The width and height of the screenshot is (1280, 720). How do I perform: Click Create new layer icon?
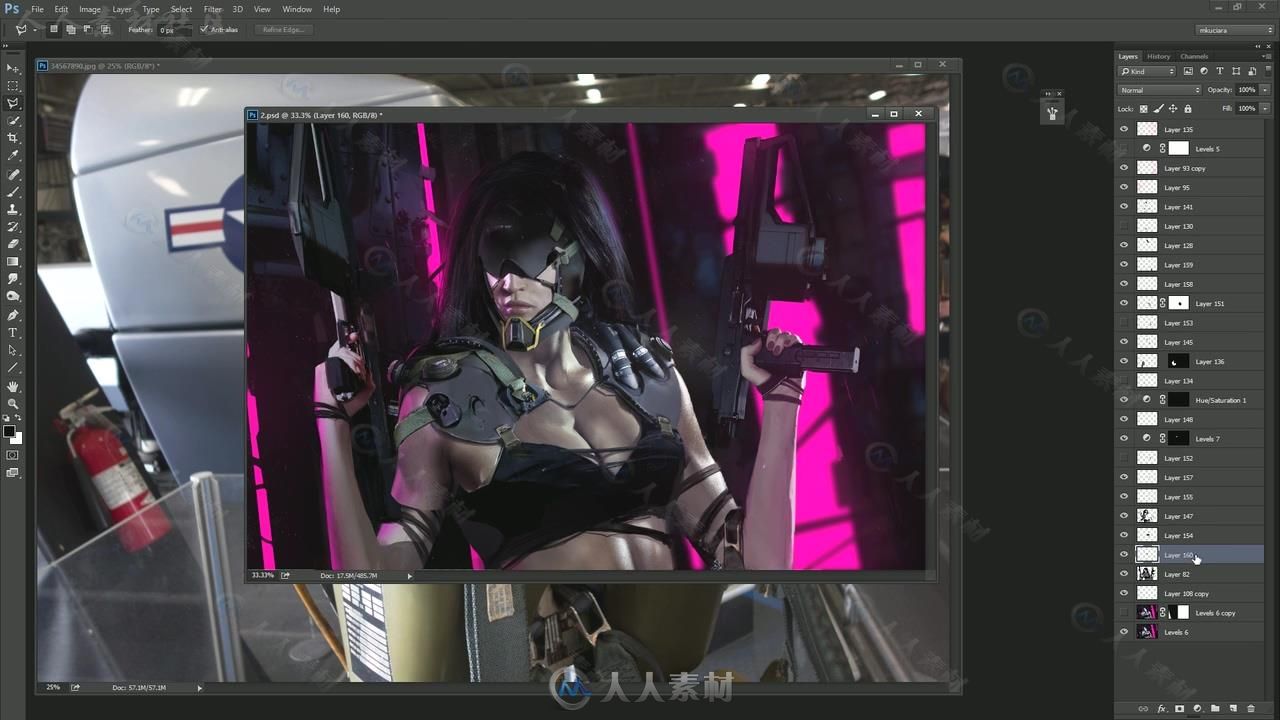[1233, 708]
